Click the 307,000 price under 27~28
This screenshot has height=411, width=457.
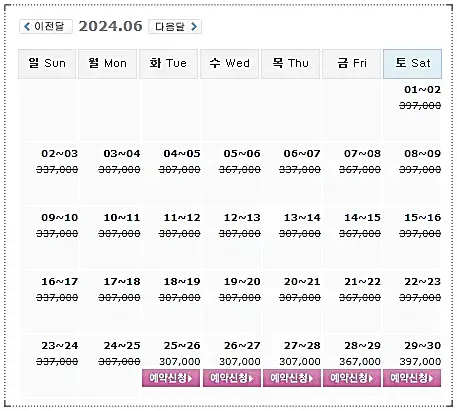pos(300,362)
